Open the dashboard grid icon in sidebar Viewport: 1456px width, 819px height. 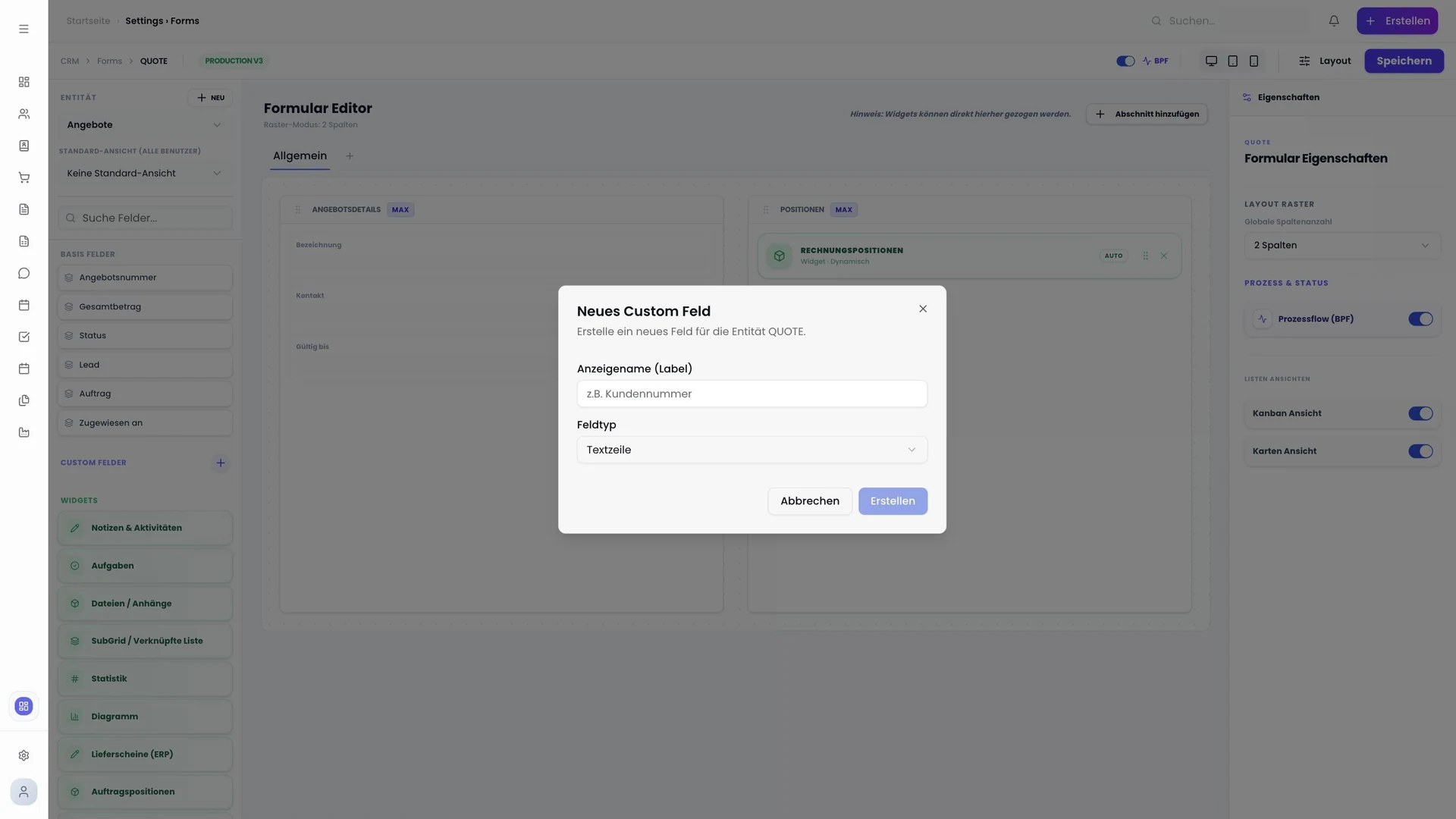[x=24, y=82]
